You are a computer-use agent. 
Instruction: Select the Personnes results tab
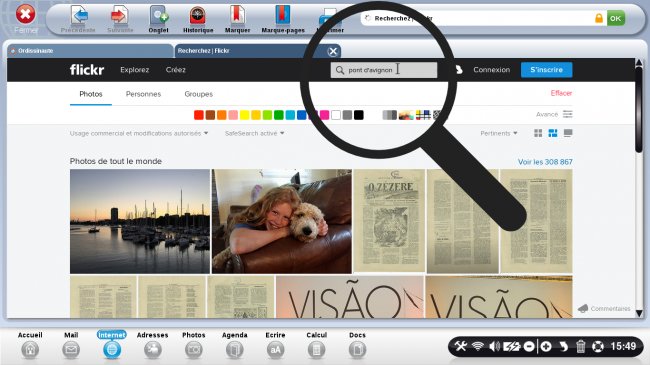coord(143,94)
